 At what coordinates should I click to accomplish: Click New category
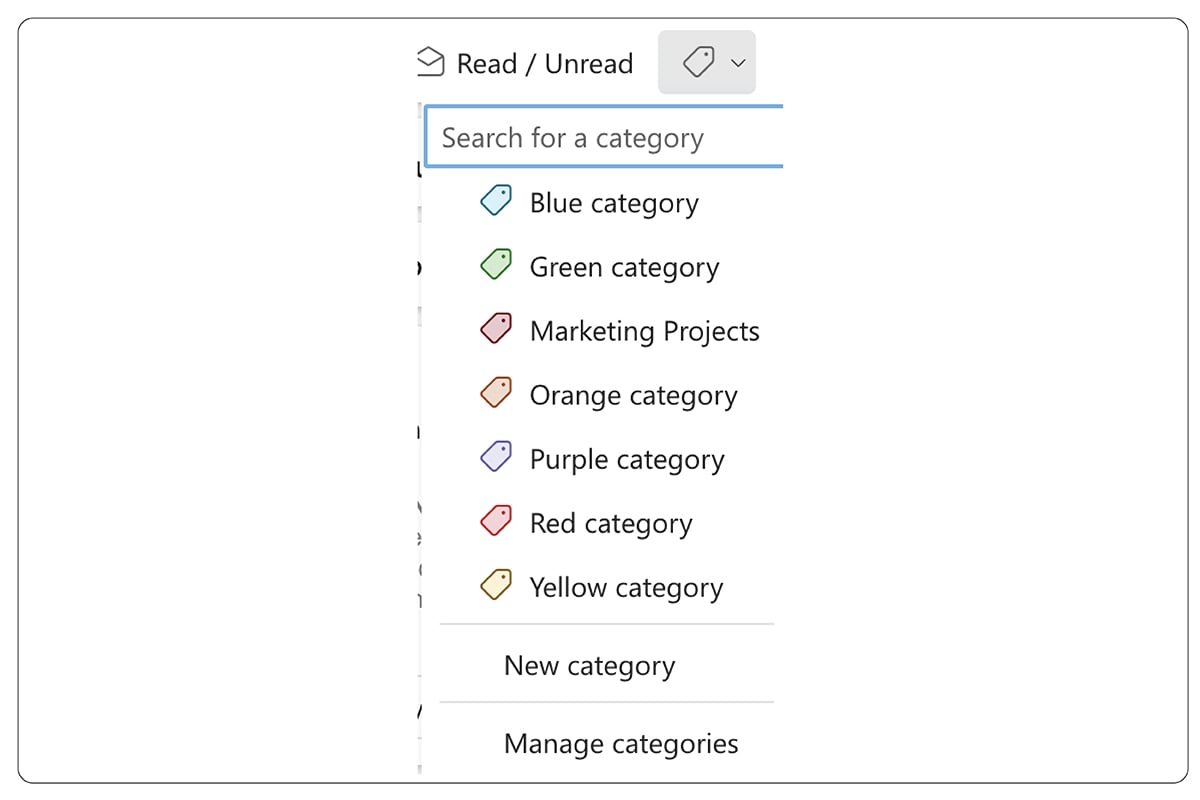click(589, 665)
